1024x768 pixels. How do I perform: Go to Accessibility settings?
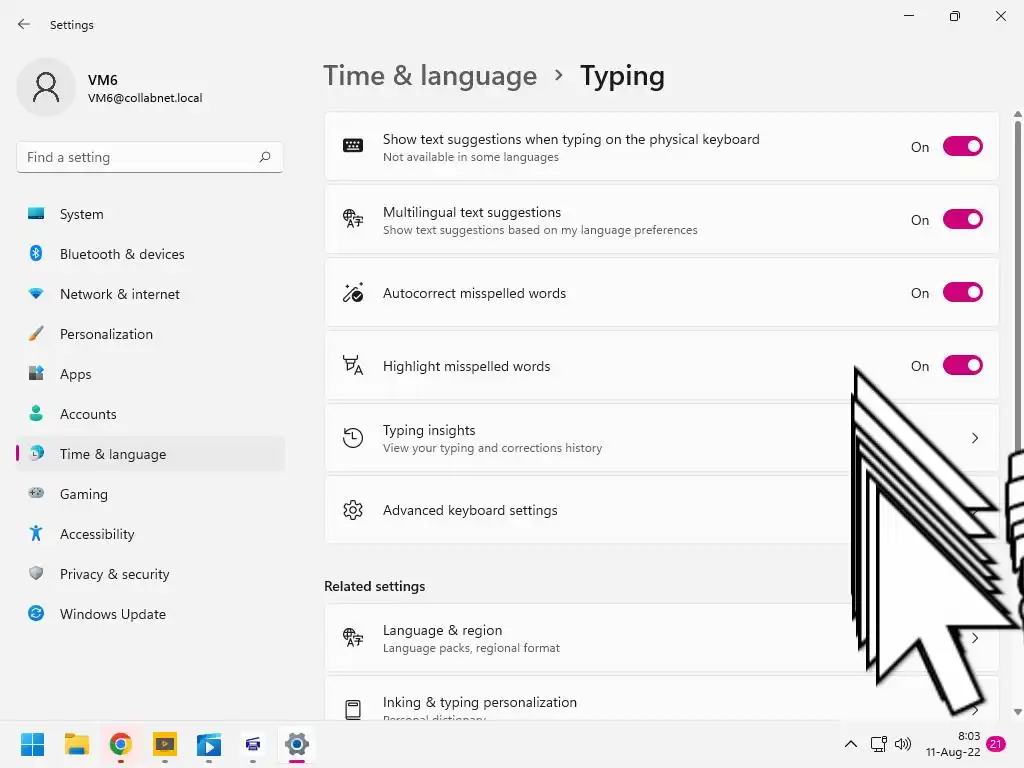pyautogui.click(x=150, y=534)
